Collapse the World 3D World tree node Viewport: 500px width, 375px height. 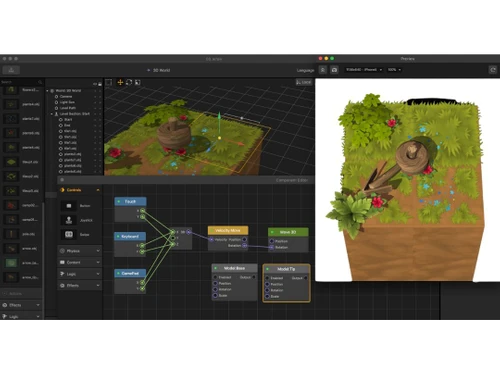pos(47,91)
